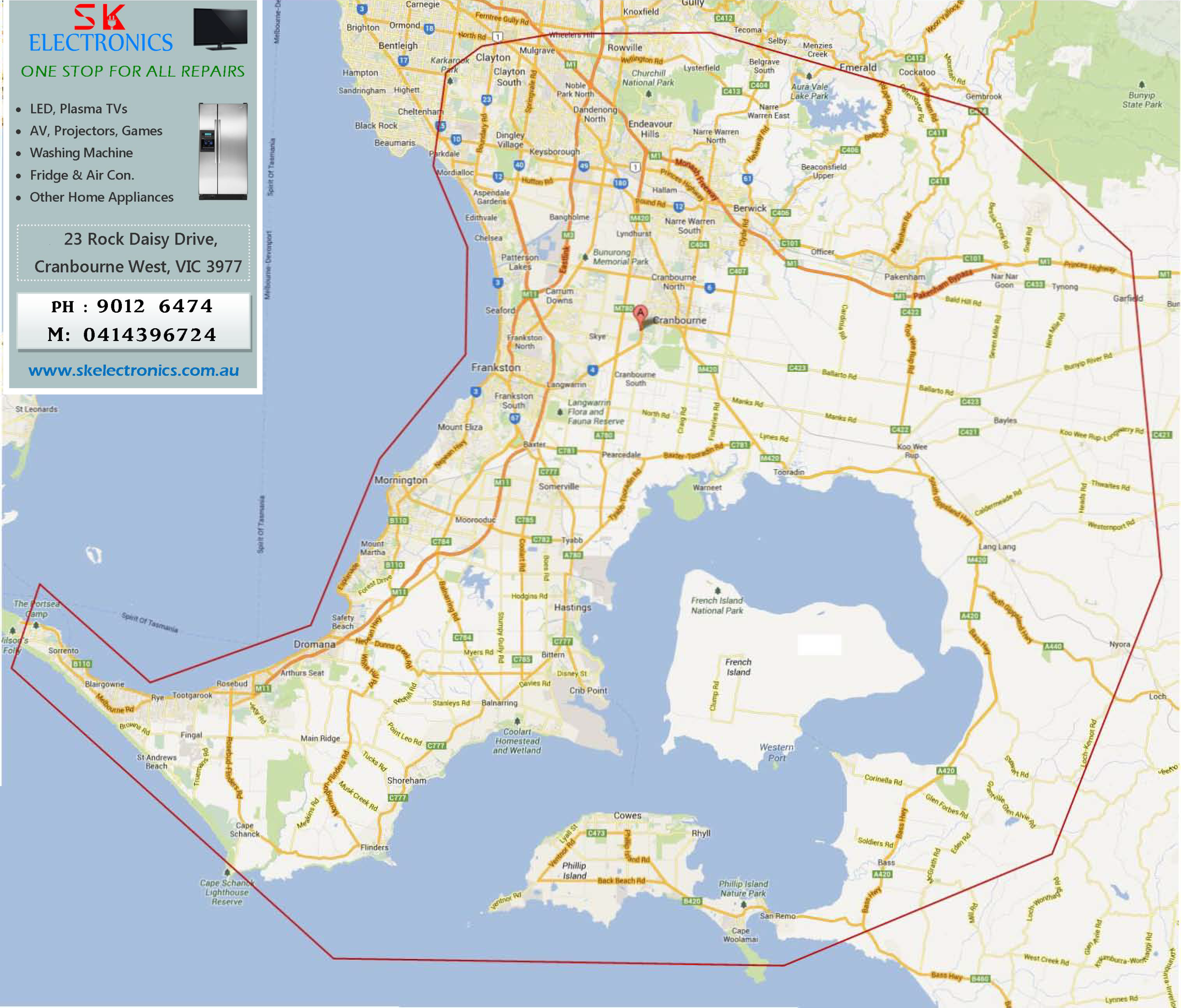Select the silver fridge image
The height and width of the screenshot is (1008, 1181).
pos(223,151)
